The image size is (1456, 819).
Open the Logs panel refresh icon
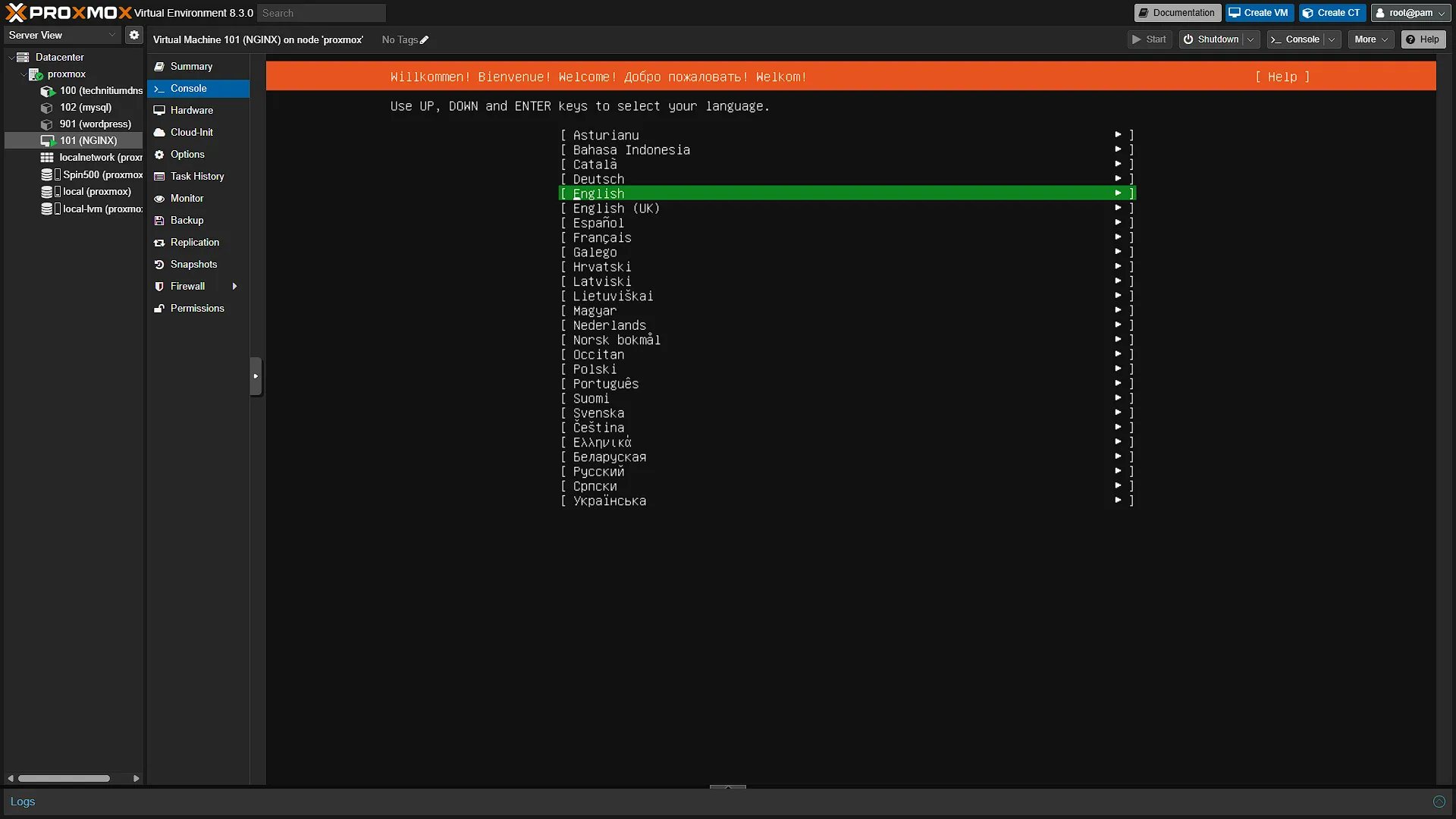click(1439, 802)
